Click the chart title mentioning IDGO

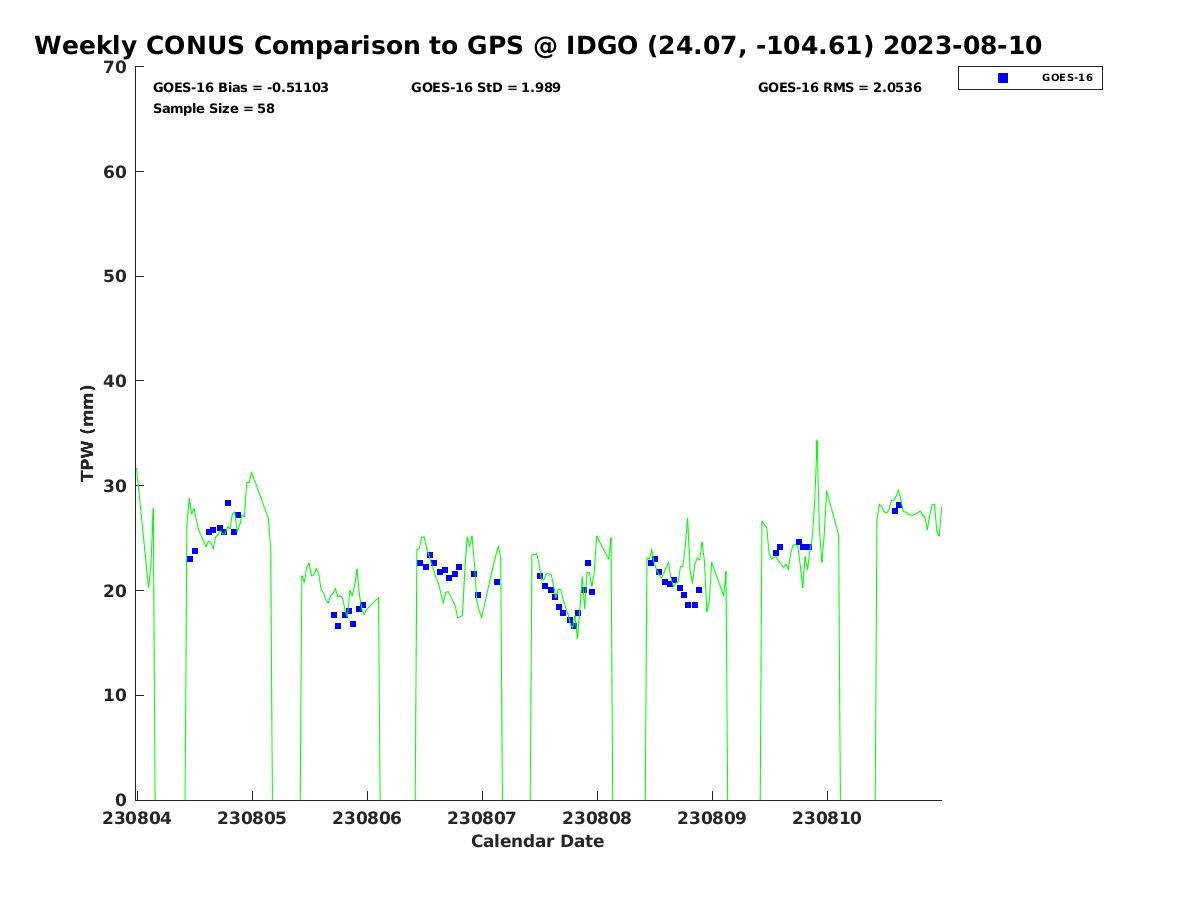pos(538,46)
